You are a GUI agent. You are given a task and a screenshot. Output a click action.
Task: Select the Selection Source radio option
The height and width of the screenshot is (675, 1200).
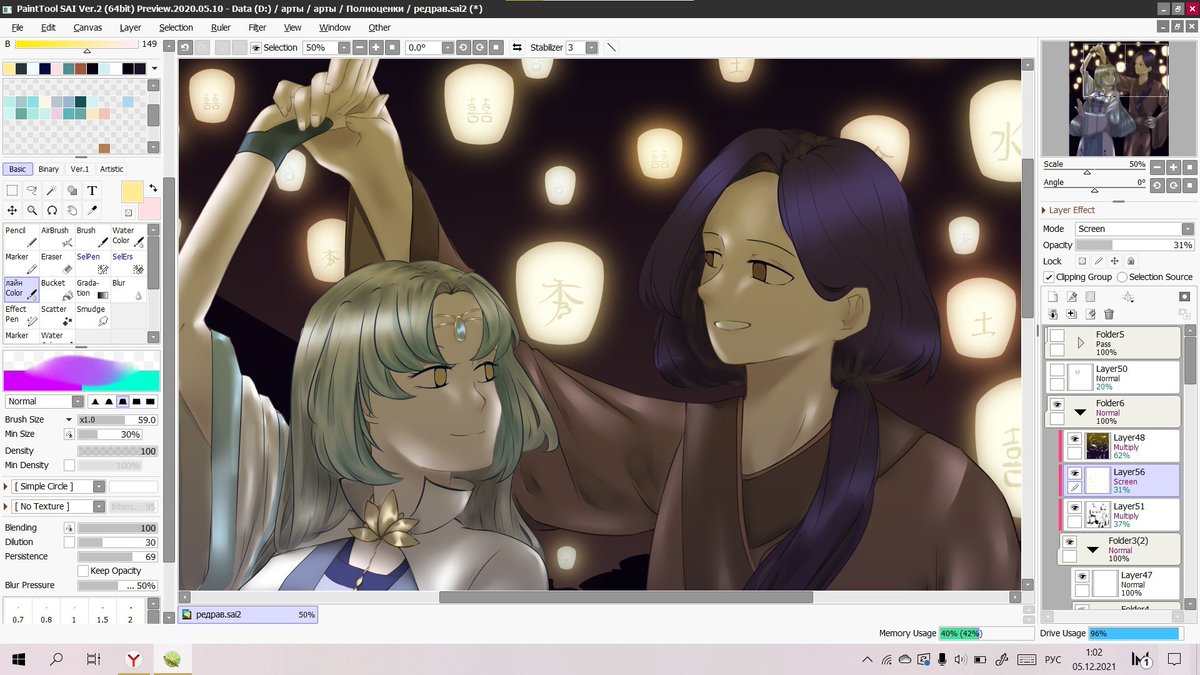[x=1122, y=277]
